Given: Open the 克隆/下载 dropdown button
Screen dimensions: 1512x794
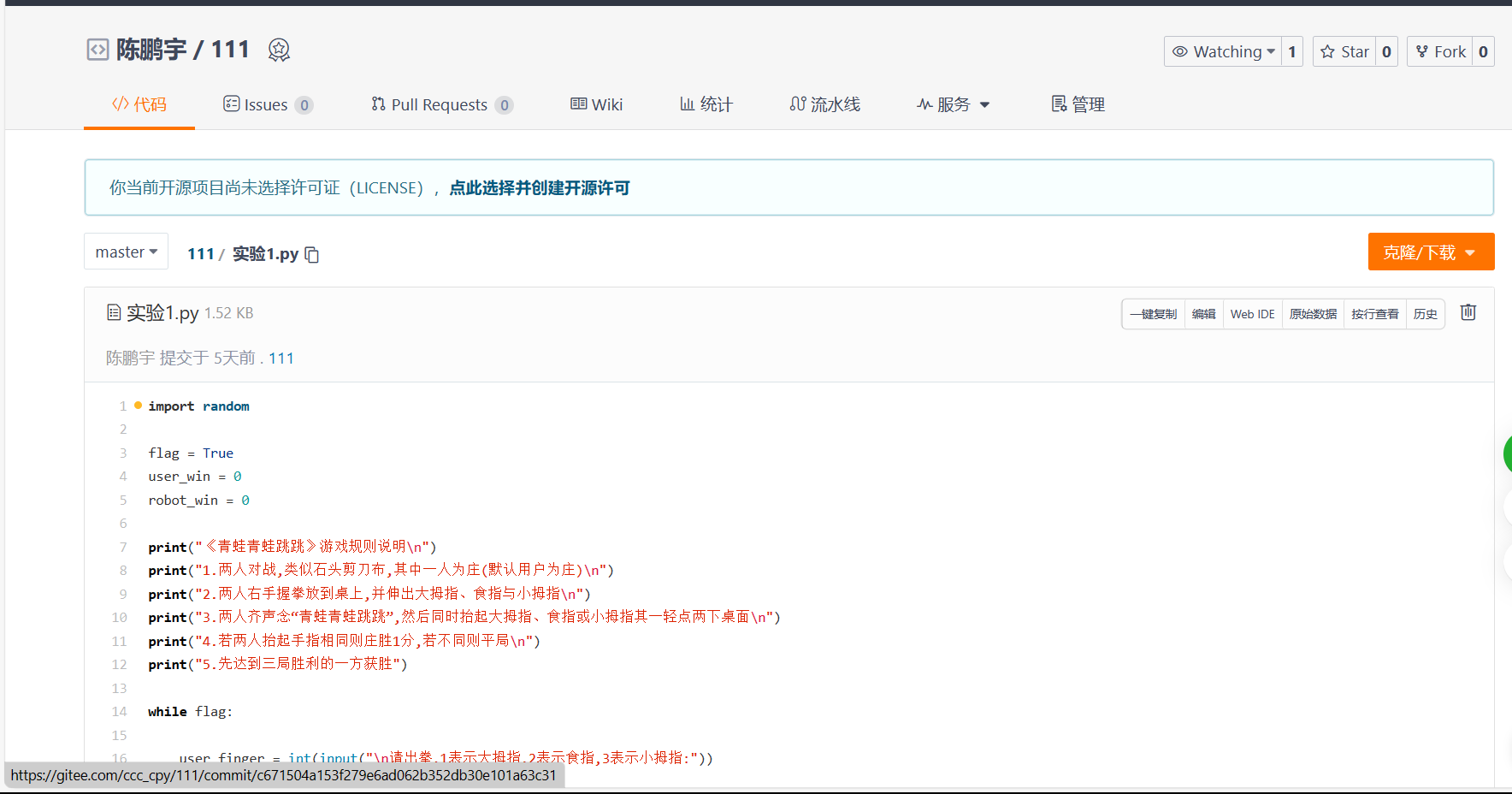Looking at the screenshot, I should click(1431, 252).
